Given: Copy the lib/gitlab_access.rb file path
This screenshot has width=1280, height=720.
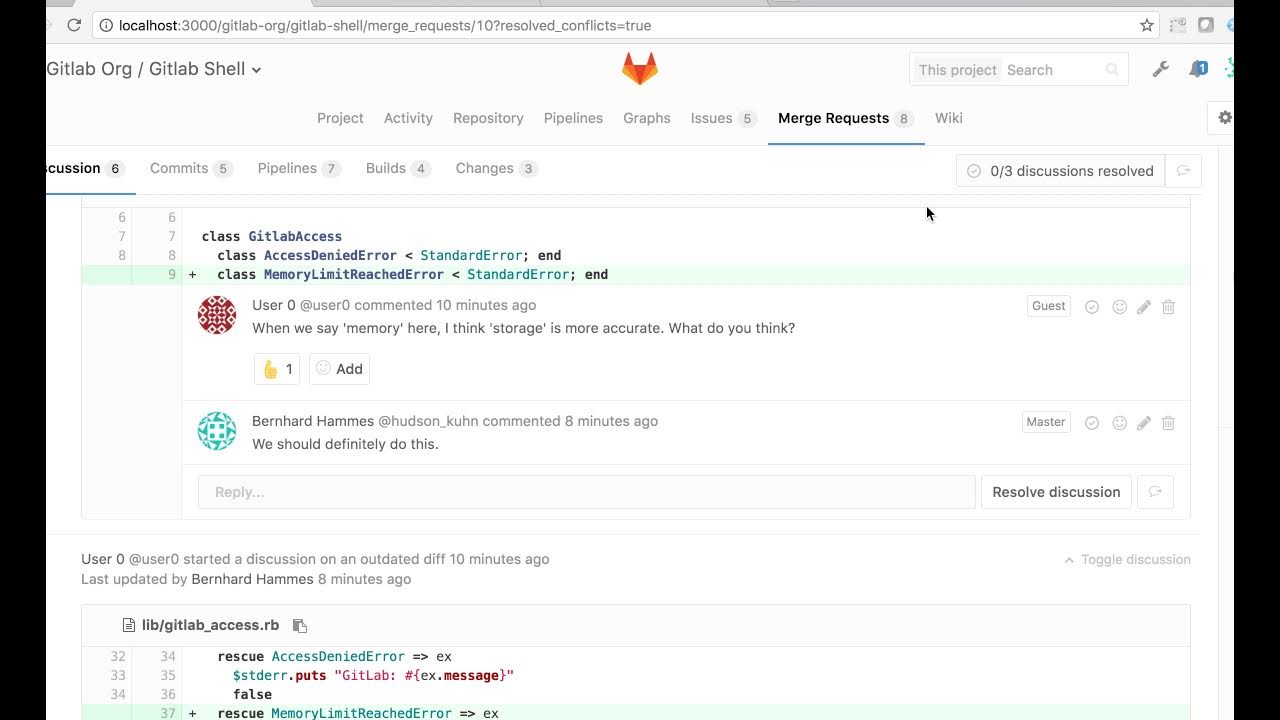Looking at the screenshot, I should [299, 626].
